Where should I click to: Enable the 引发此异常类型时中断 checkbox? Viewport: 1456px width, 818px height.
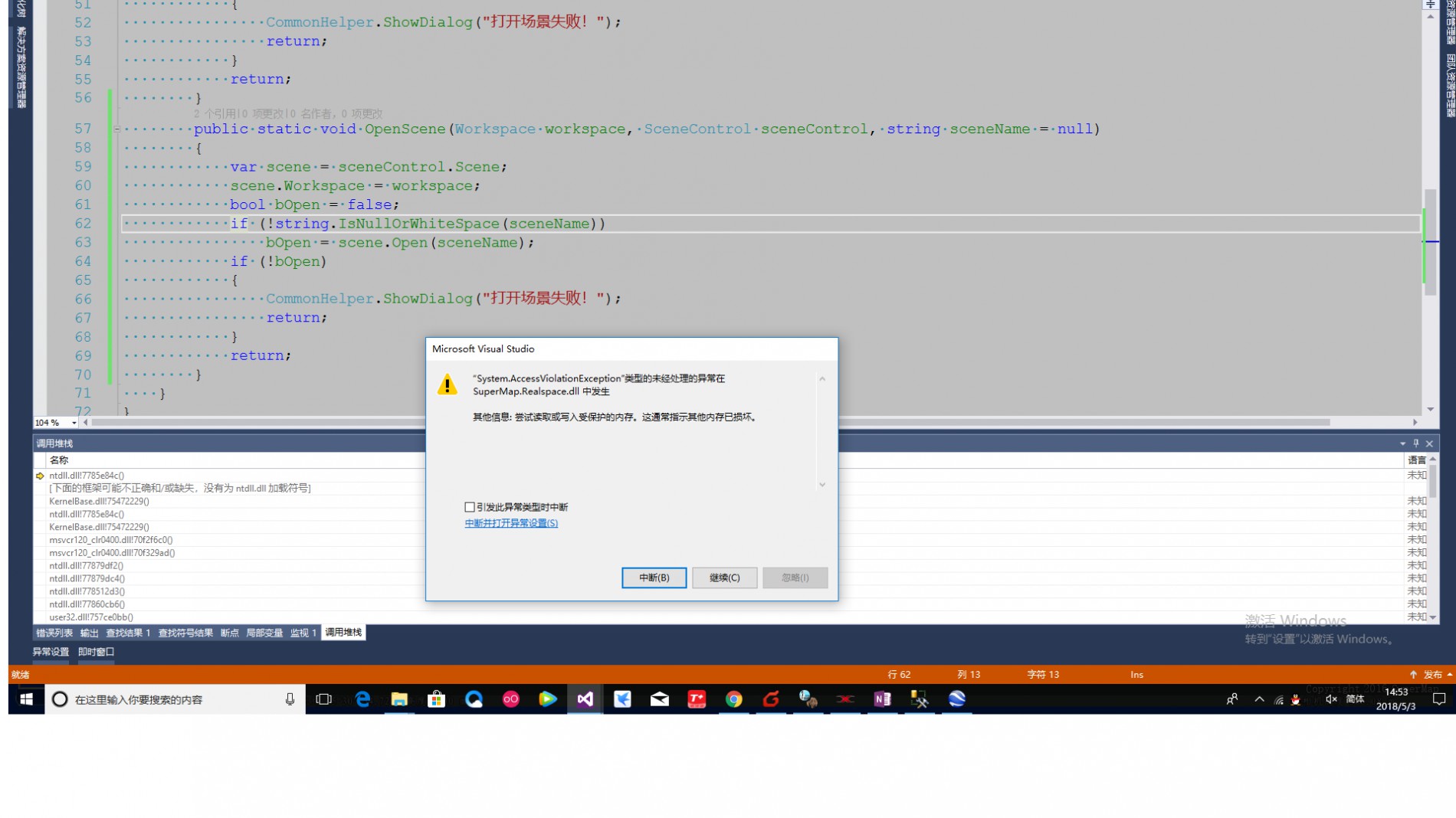coord(470,507)
